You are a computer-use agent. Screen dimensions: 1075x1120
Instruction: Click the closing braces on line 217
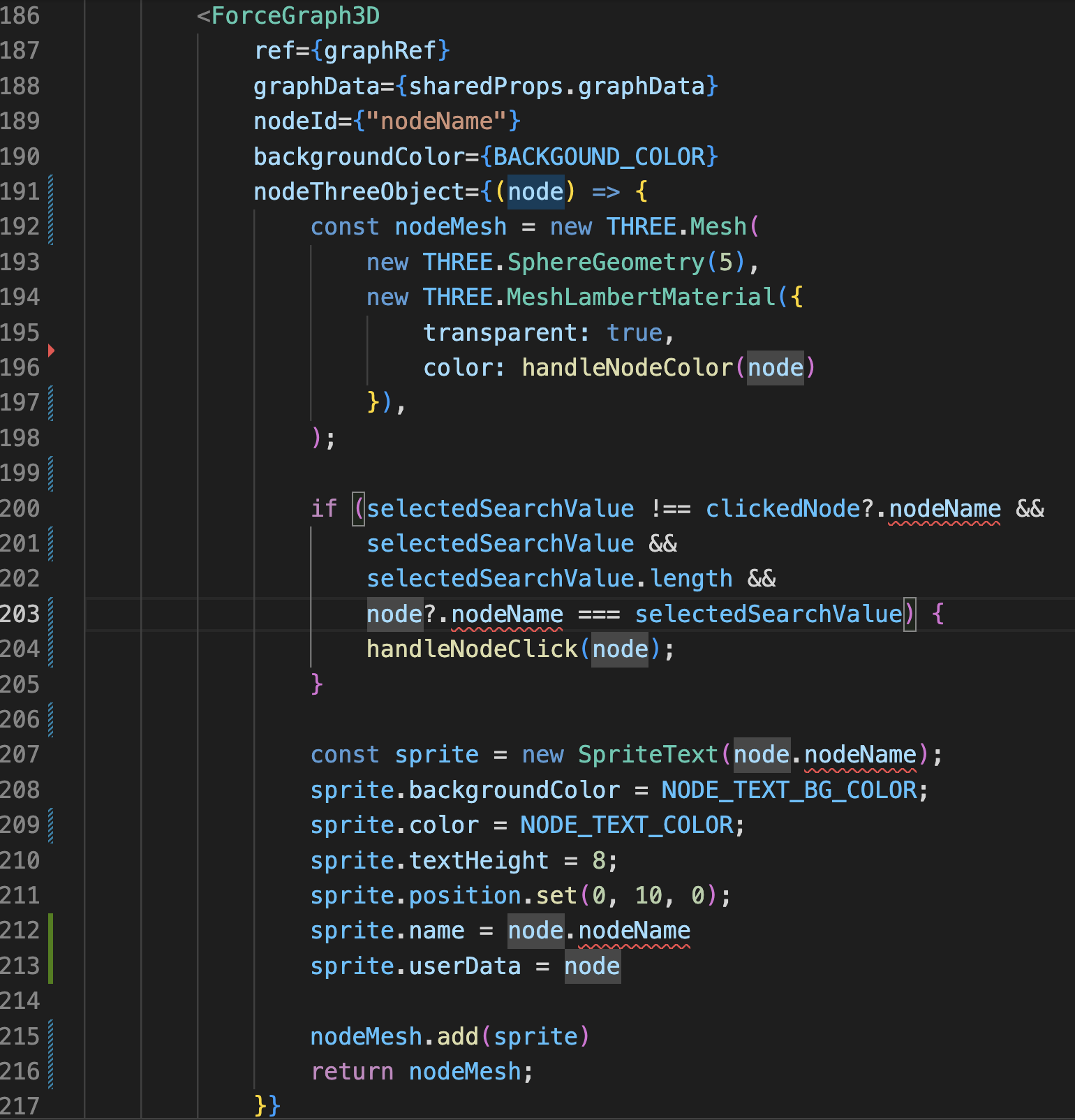pyautogui.click(x=267, y=1106)
